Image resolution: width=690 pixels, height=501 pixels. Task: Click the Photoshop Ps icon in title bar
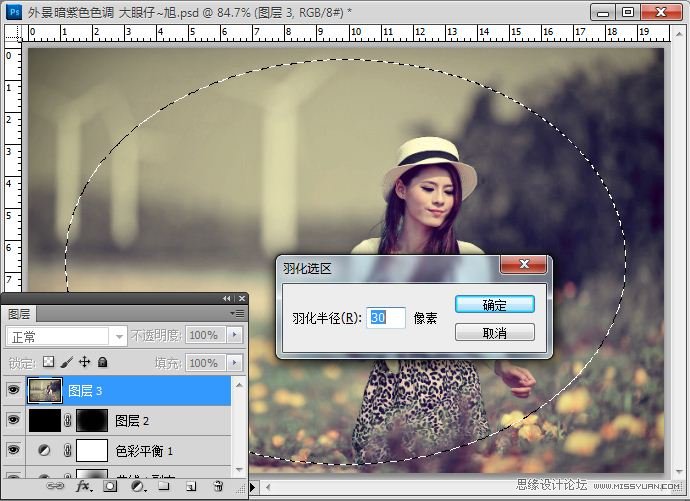tap(14, 12)
